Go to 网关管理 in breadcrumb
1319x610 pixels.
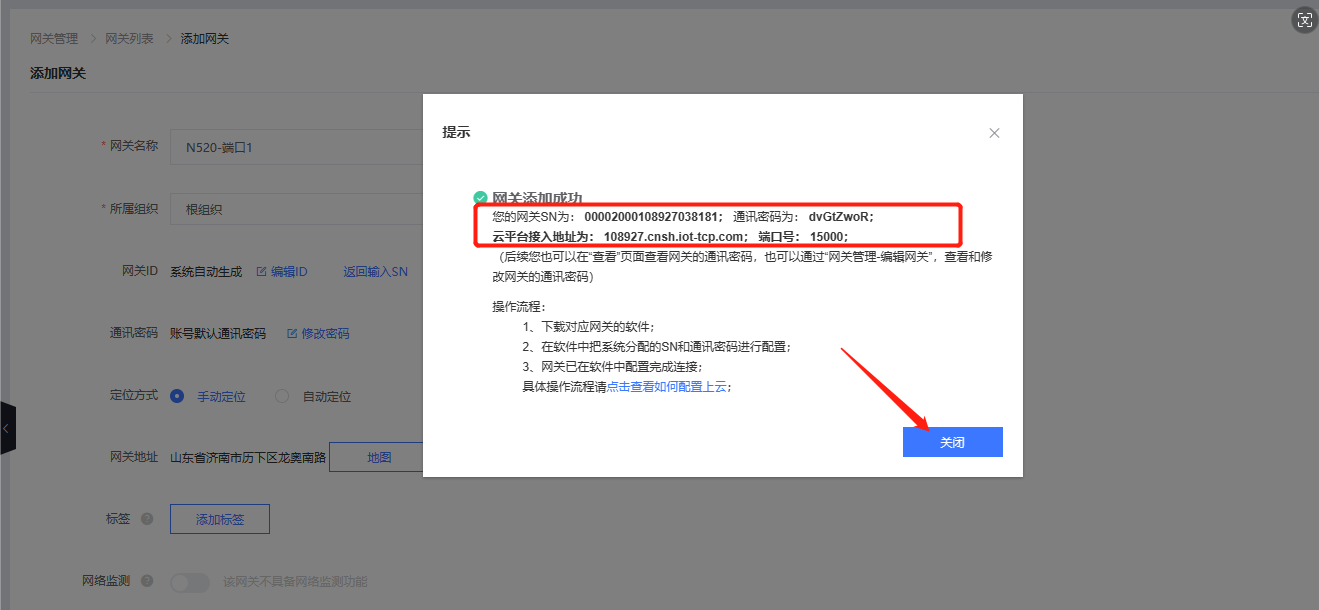54,39
